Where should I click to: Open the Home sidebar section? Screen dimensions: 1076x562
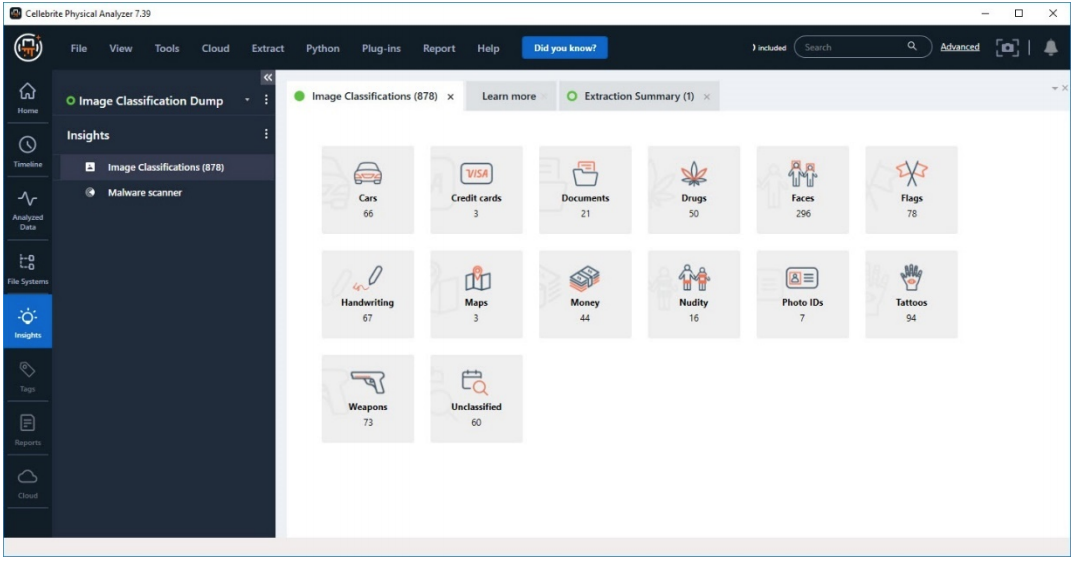point(27,98)
